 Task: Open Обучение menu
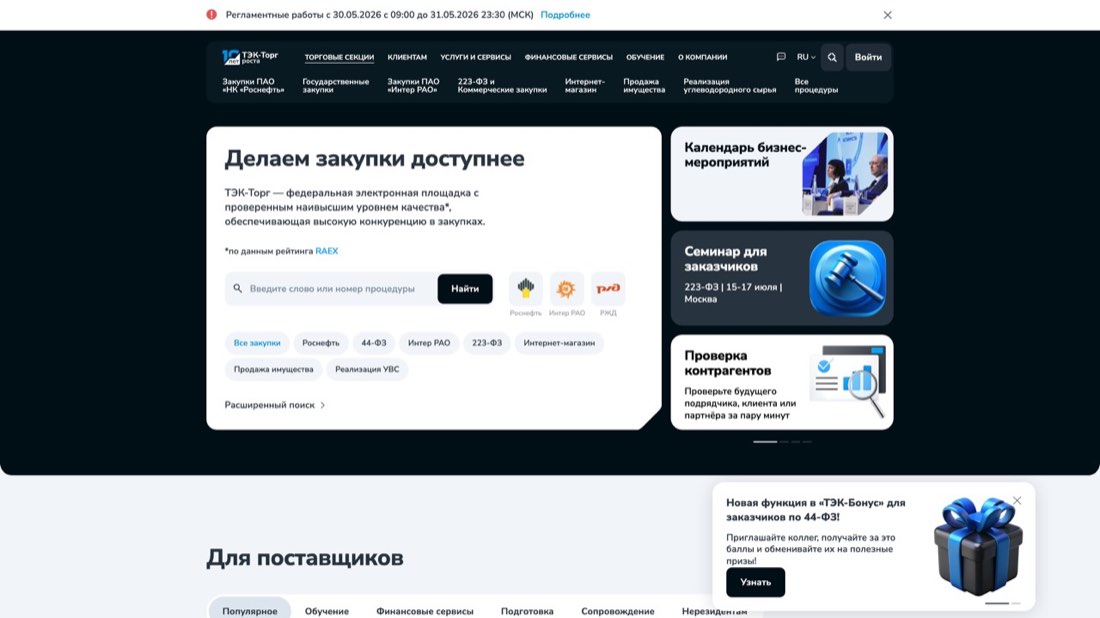[x=645, y=57]
